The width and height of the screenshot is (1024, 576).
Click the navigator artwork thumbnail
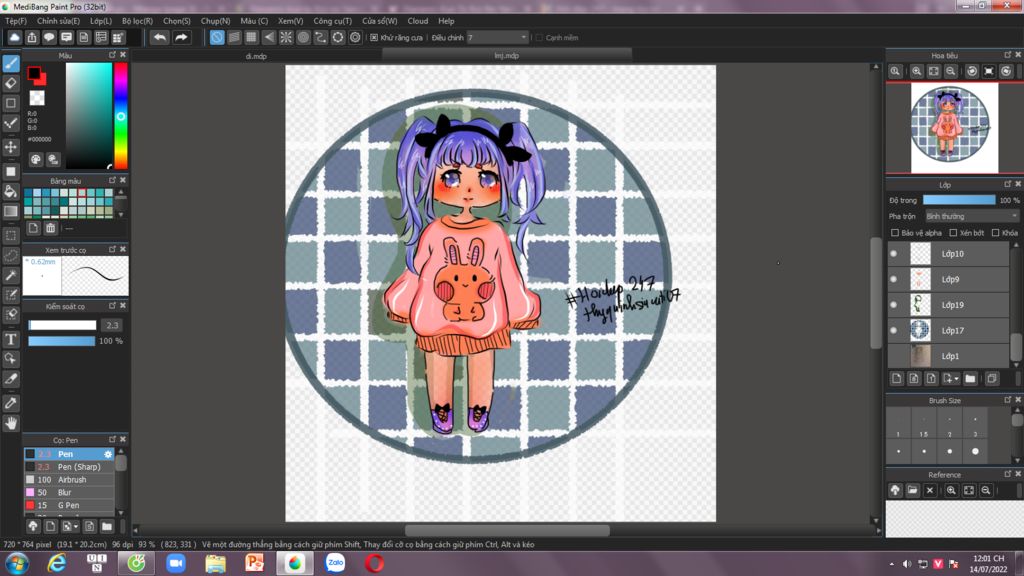954,127
